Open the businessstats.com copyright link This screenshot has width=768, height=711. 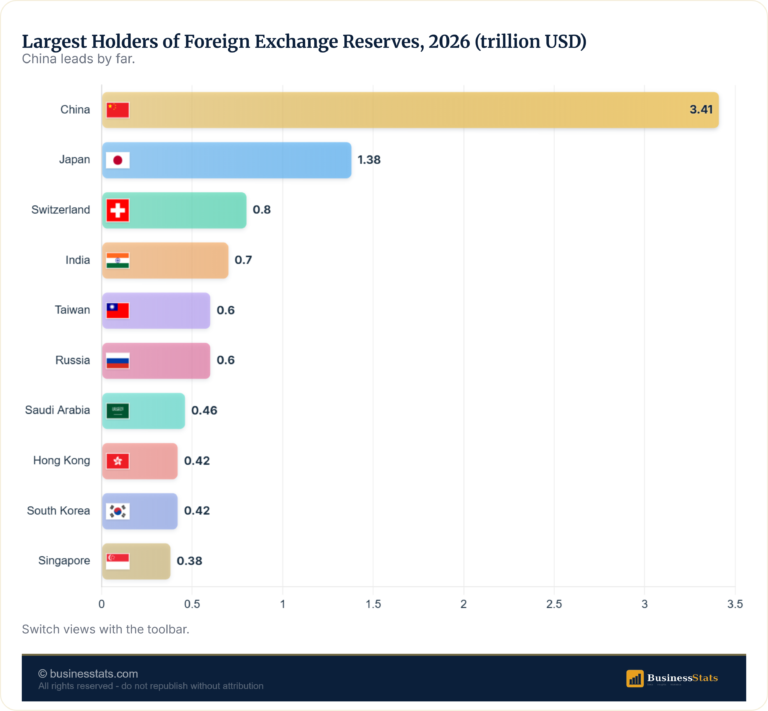tap(88, 674)
